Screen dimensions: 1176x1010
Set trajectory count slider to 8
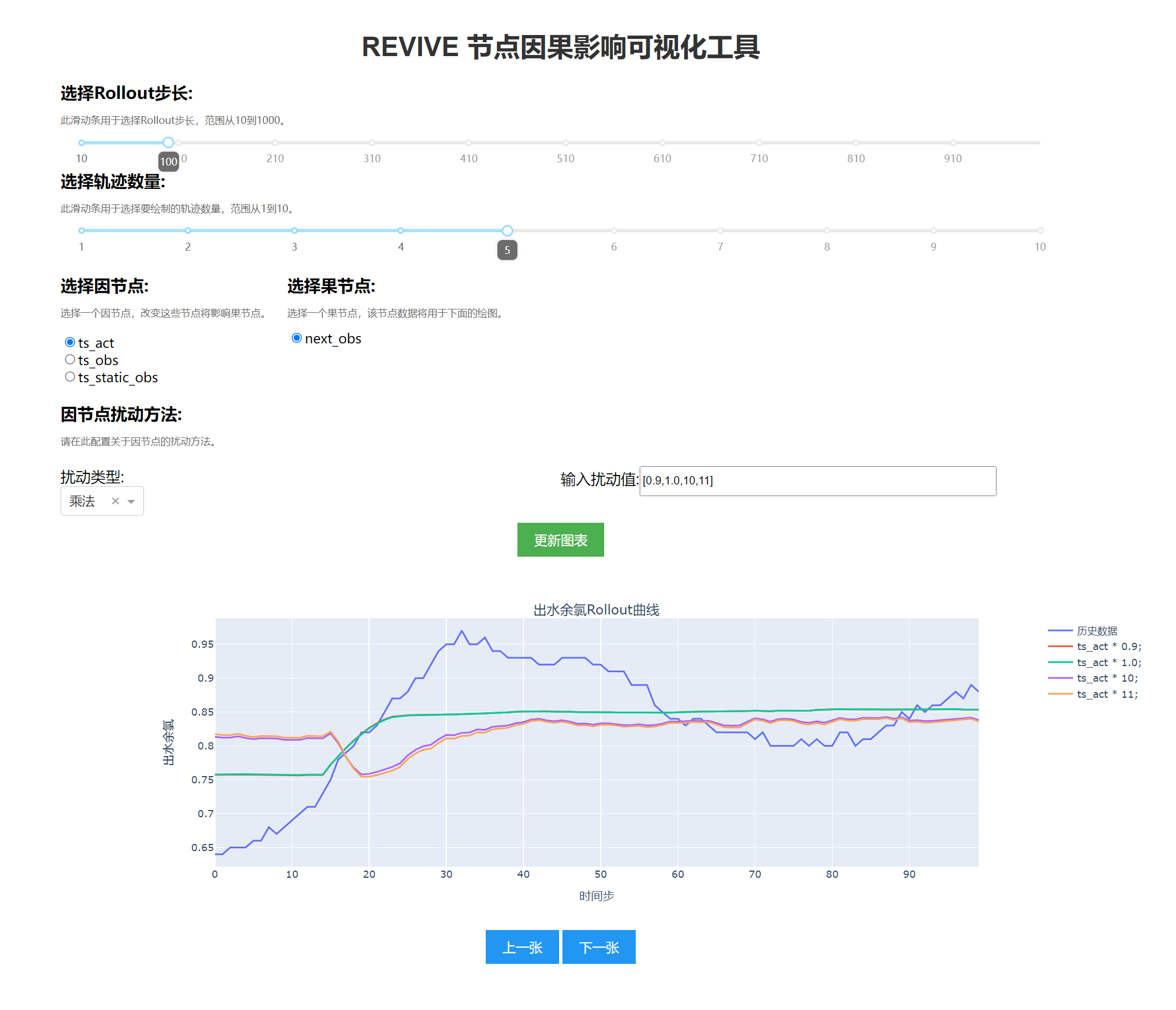tap(827, 231)
